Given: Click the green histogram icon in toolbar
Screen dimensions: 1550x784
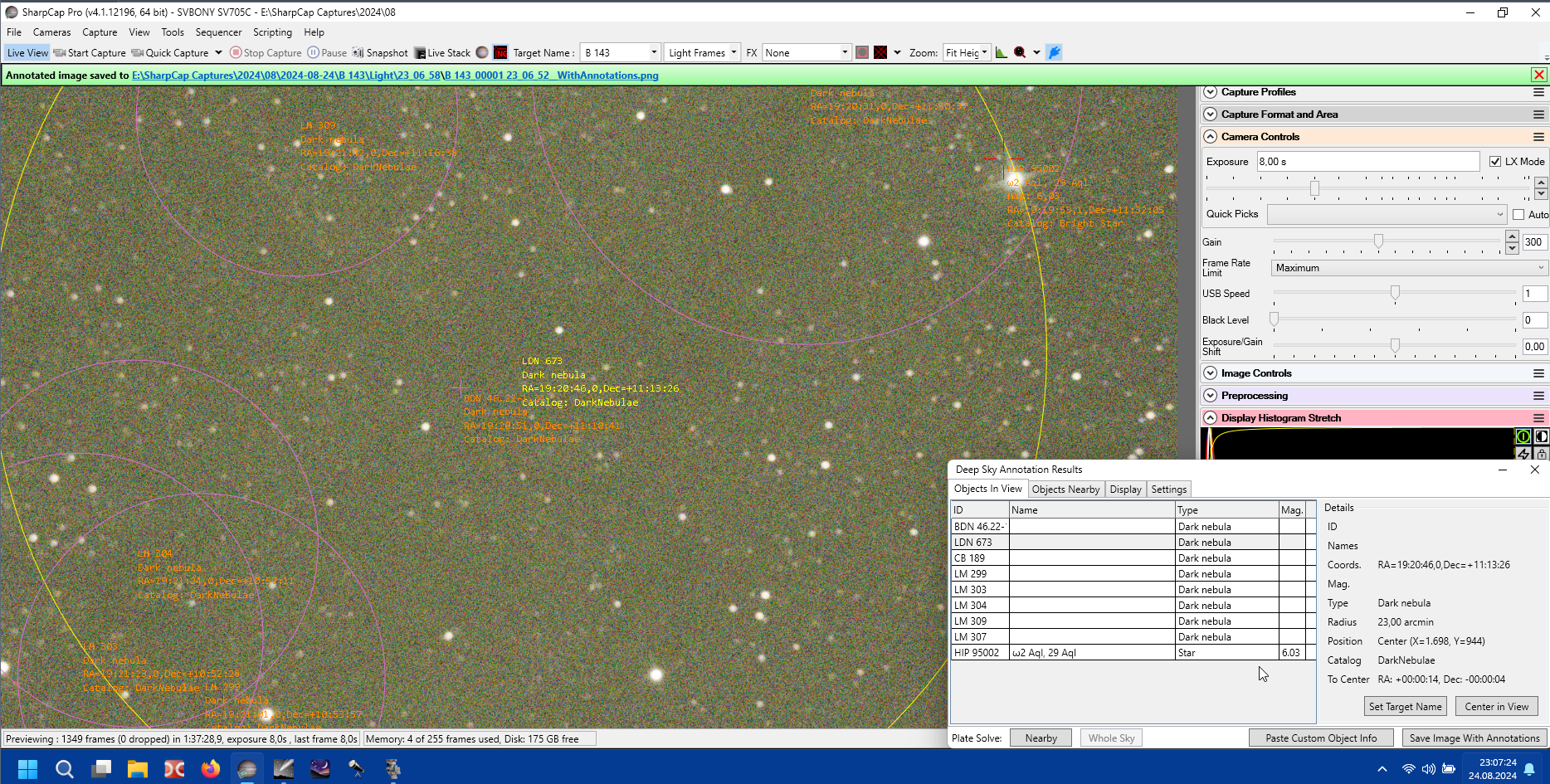Looking at the screenshot, I should pyautogui.click(x=1002, y=52).
